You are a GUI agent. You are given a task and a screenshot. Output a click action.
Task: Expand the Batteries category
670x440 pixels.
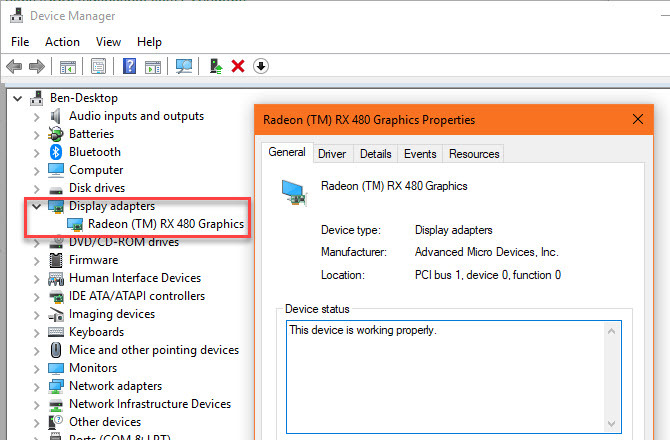click(x=37, y=135)
